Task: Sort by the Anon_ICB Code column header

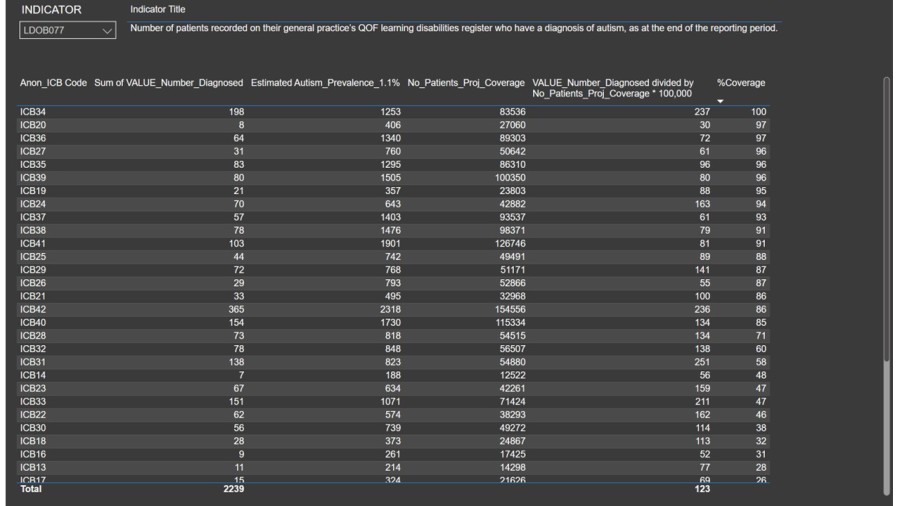Action: coord(53,82)
